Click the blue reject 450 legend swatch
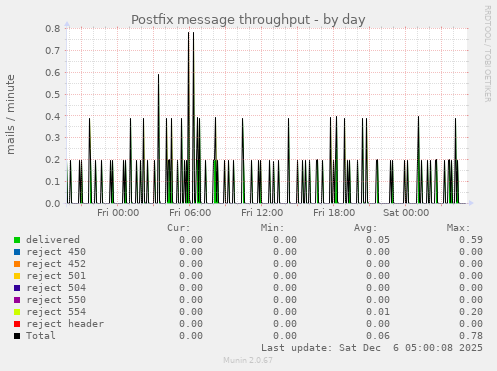This screenshot has width=497, height=371. tap(17, 252)
